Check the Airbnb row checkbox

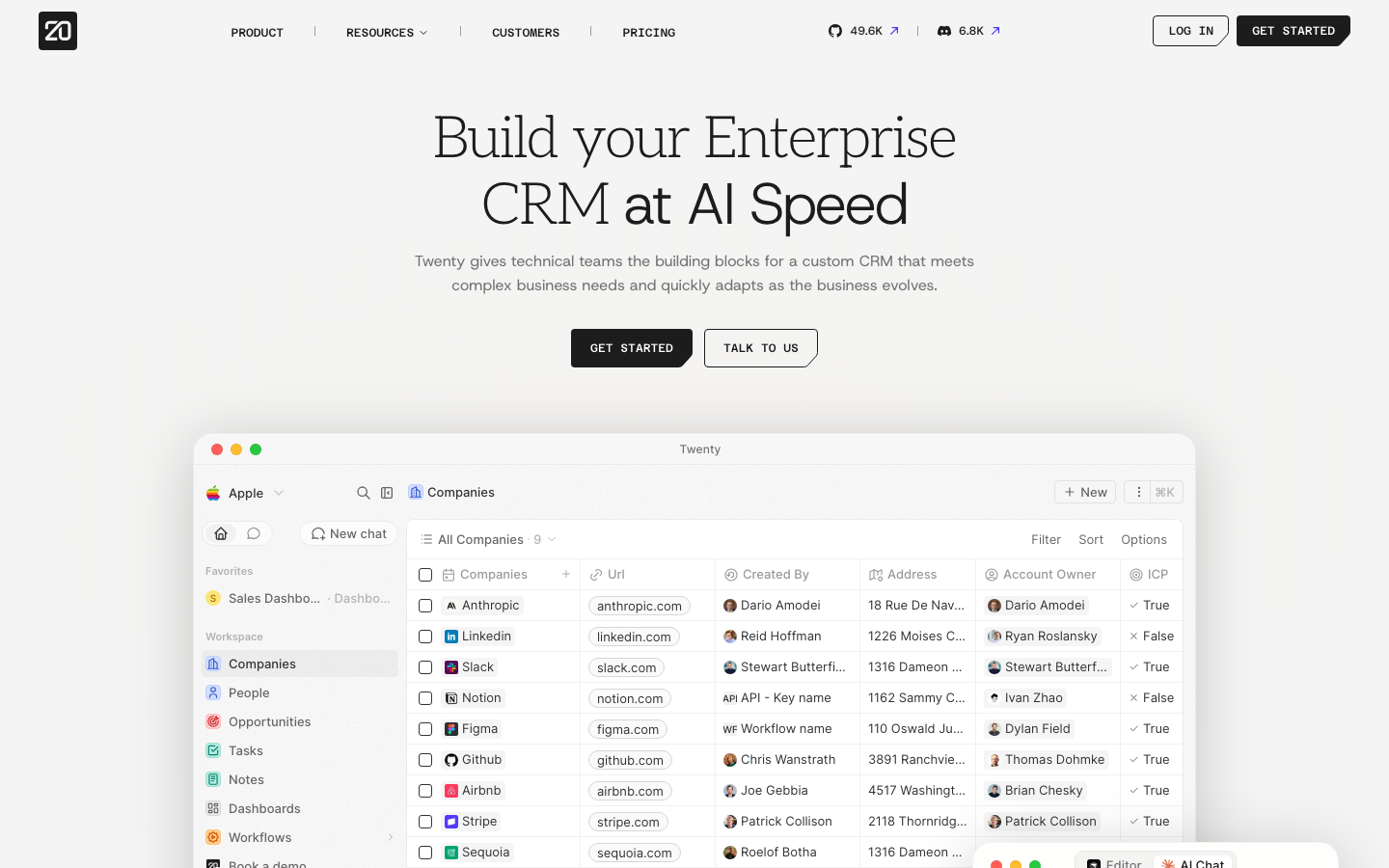[x=425, y=791]
